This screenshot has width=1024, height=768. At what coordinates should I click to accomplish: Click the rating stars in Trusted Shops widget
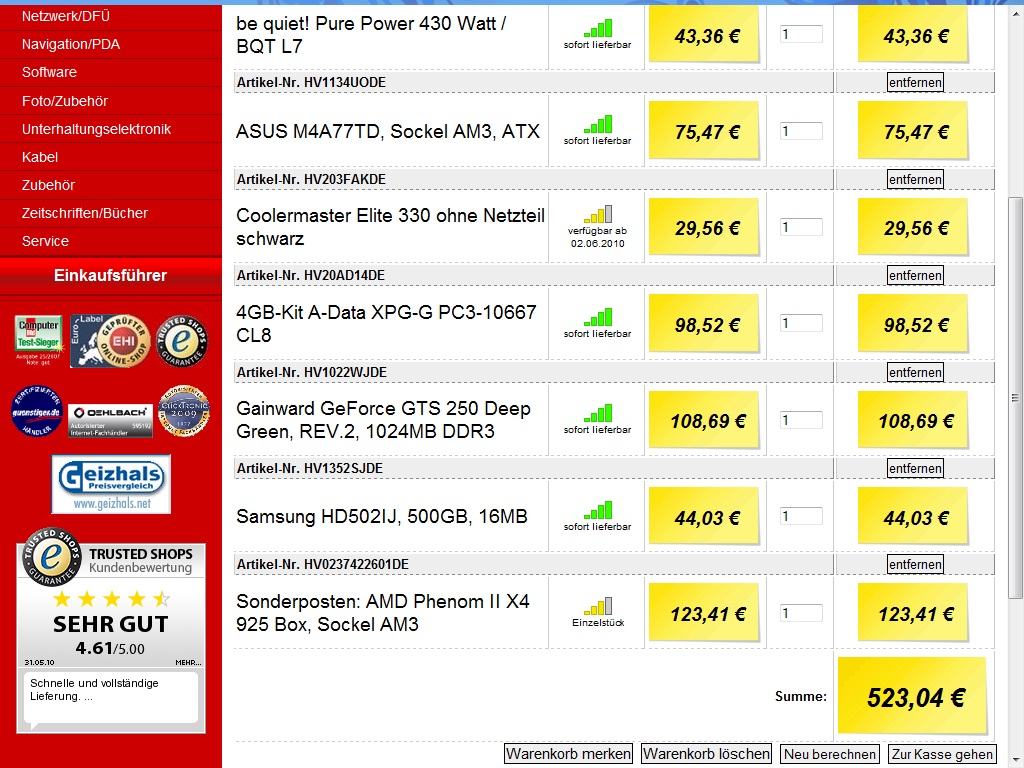tap(111, 599)
